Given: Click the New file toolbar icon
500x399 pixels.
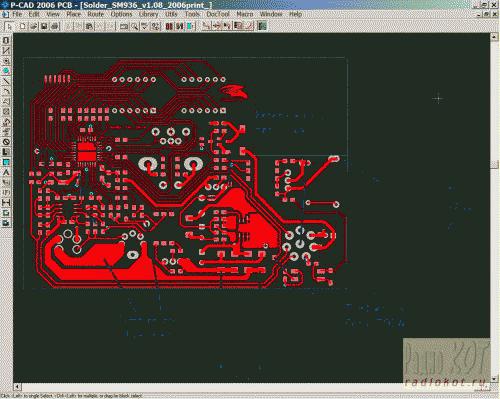Looking at the screenshot, I should pos(23,26).
